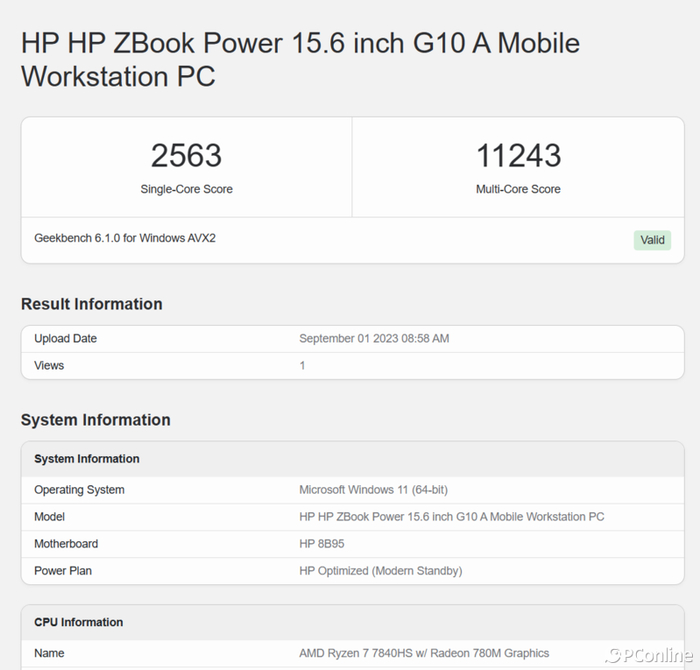Click the large System Information section heading
Screen dimensions: 700x670
pos(96,420)
